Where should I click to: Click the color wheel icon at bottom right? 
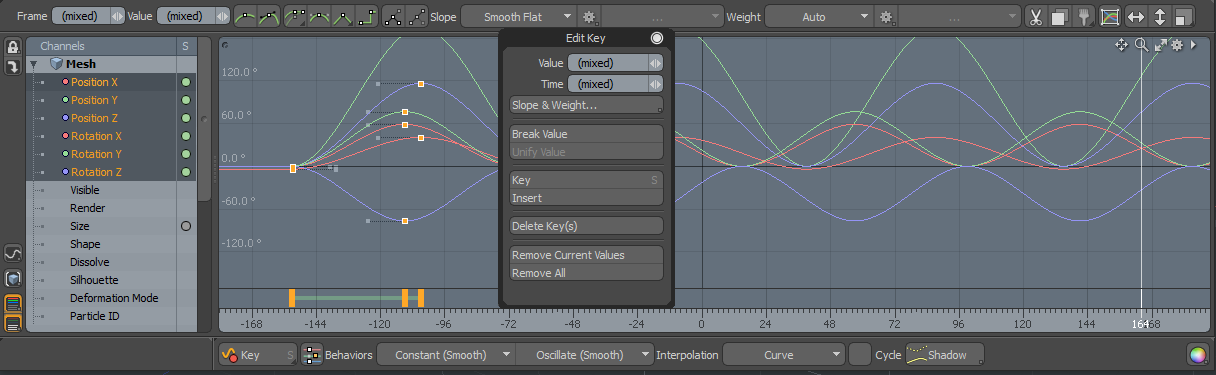[x=1197, y=355]
